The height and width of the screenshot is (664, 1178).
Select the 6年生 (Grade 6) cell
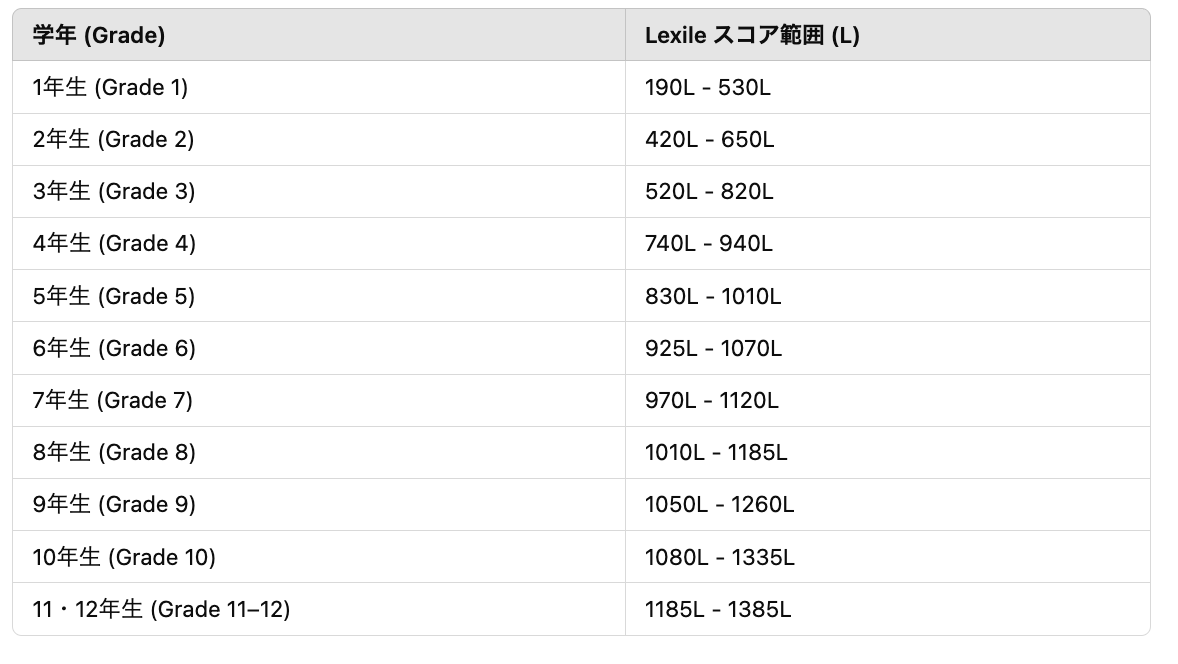click(x=114, y=349)
